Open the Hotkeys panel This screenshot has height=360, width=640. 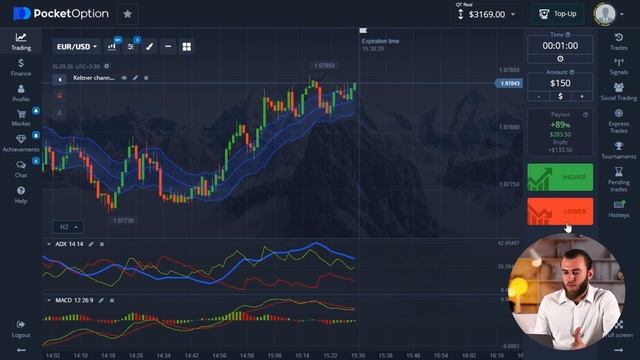(619, 209)
